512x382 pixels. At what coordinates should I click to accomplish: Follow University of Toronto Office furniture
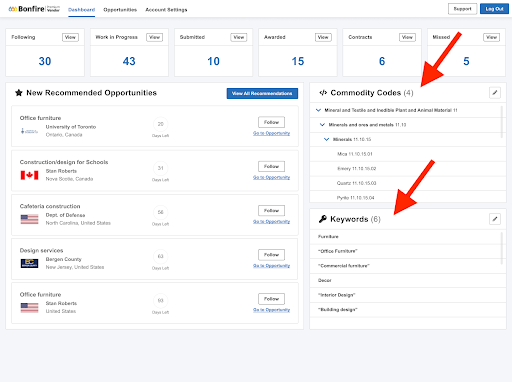[271, 122]
